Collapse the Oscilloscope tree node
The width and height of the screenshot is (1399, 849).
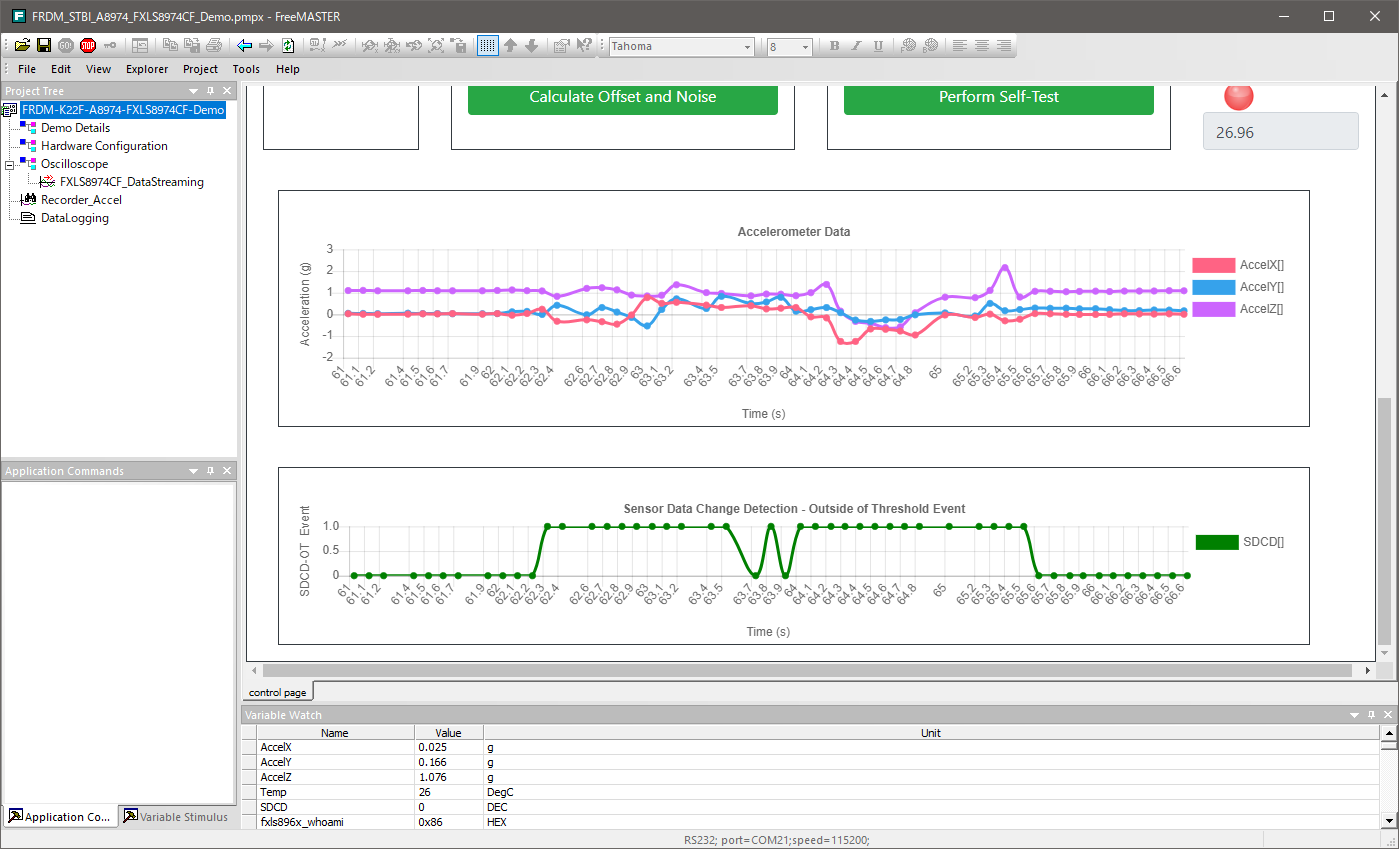[9, 164]
